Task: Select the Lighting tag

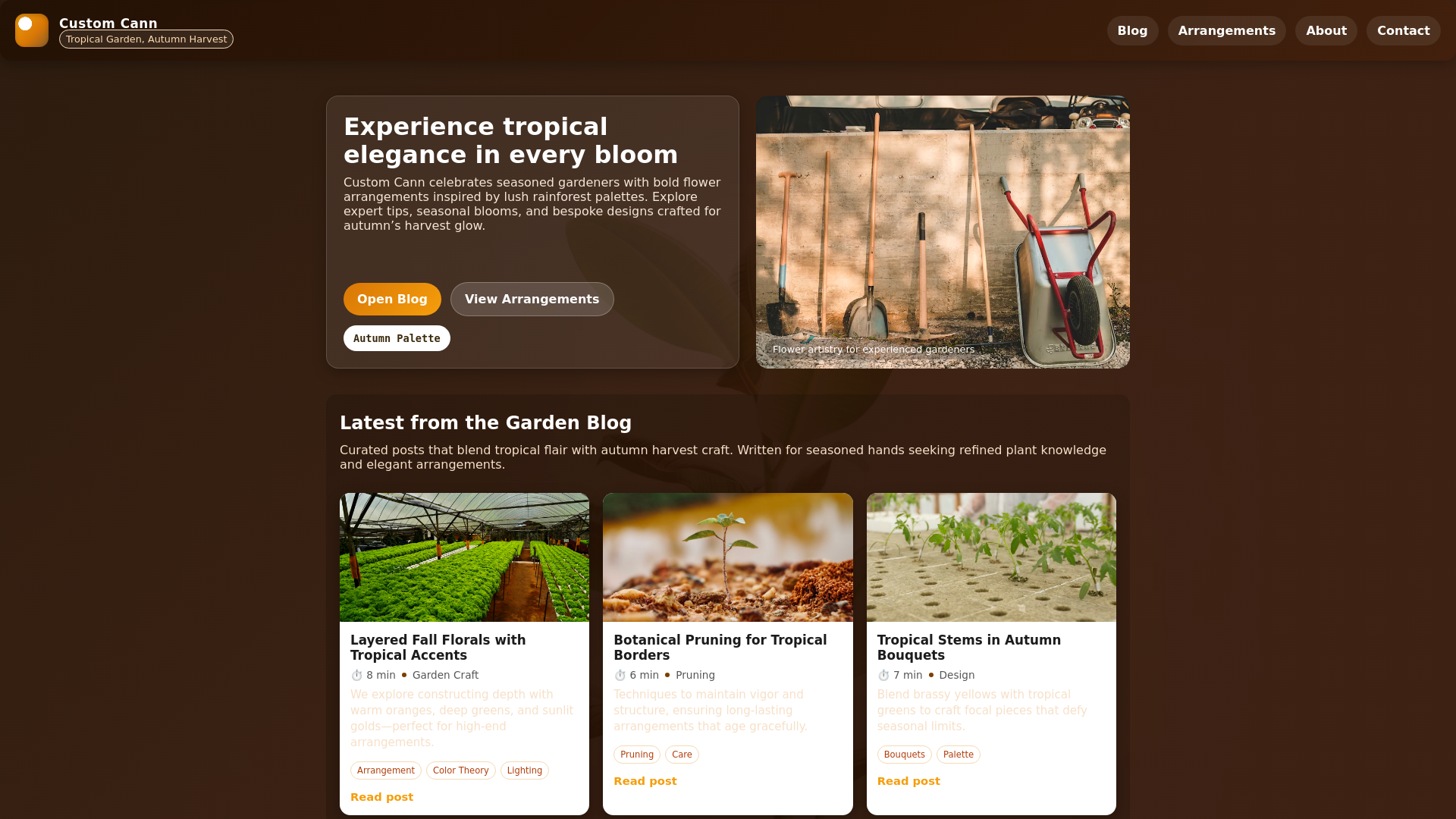Action: point(524,770)
